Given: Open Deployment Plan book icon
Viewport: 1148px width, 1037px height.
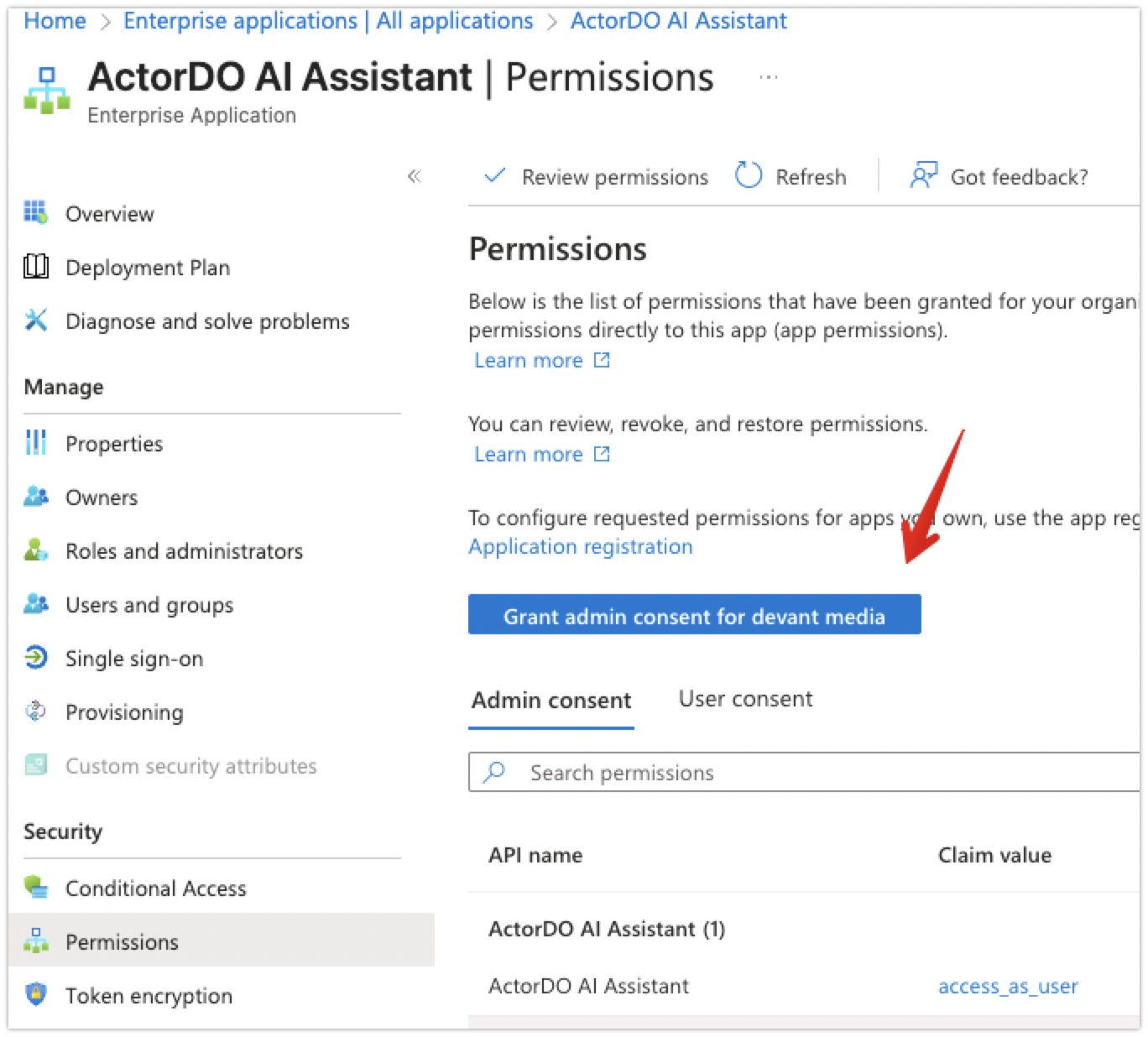Looking at the screenshot, I should click(x=36, y=267).
